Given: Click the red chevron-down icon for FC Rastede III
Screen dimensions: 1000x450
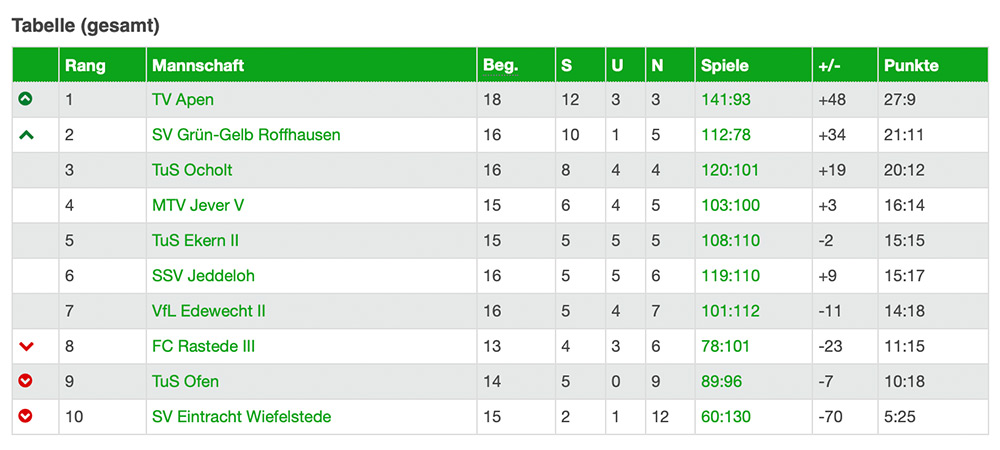Looking at the screenshot, I should (x=26, y=346).
